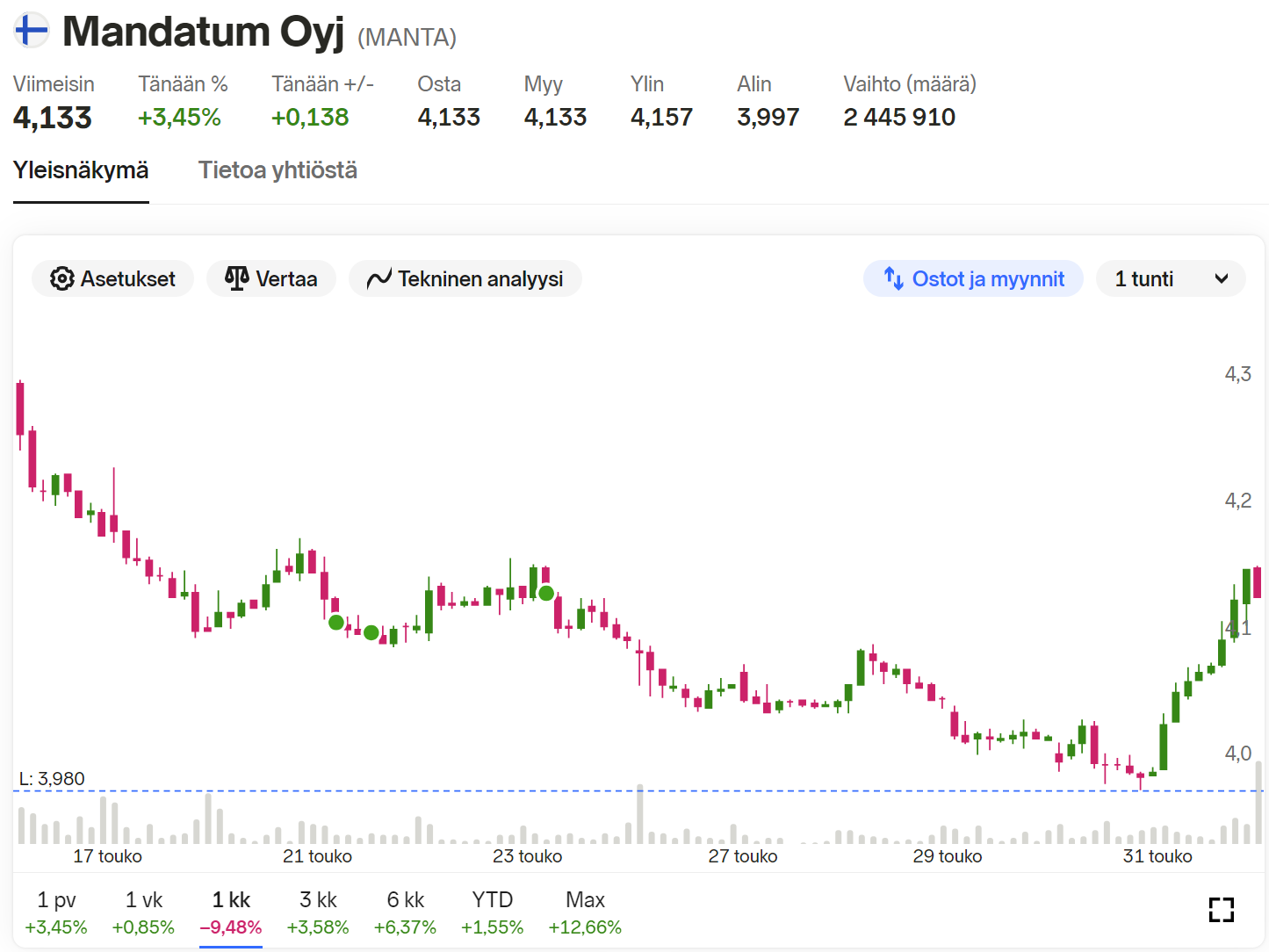Image resolution: width=1269 pixels, height=952 pixels.
Task: Select the 1 pv period
Action: pyautogui.click(x=56, y=912)
